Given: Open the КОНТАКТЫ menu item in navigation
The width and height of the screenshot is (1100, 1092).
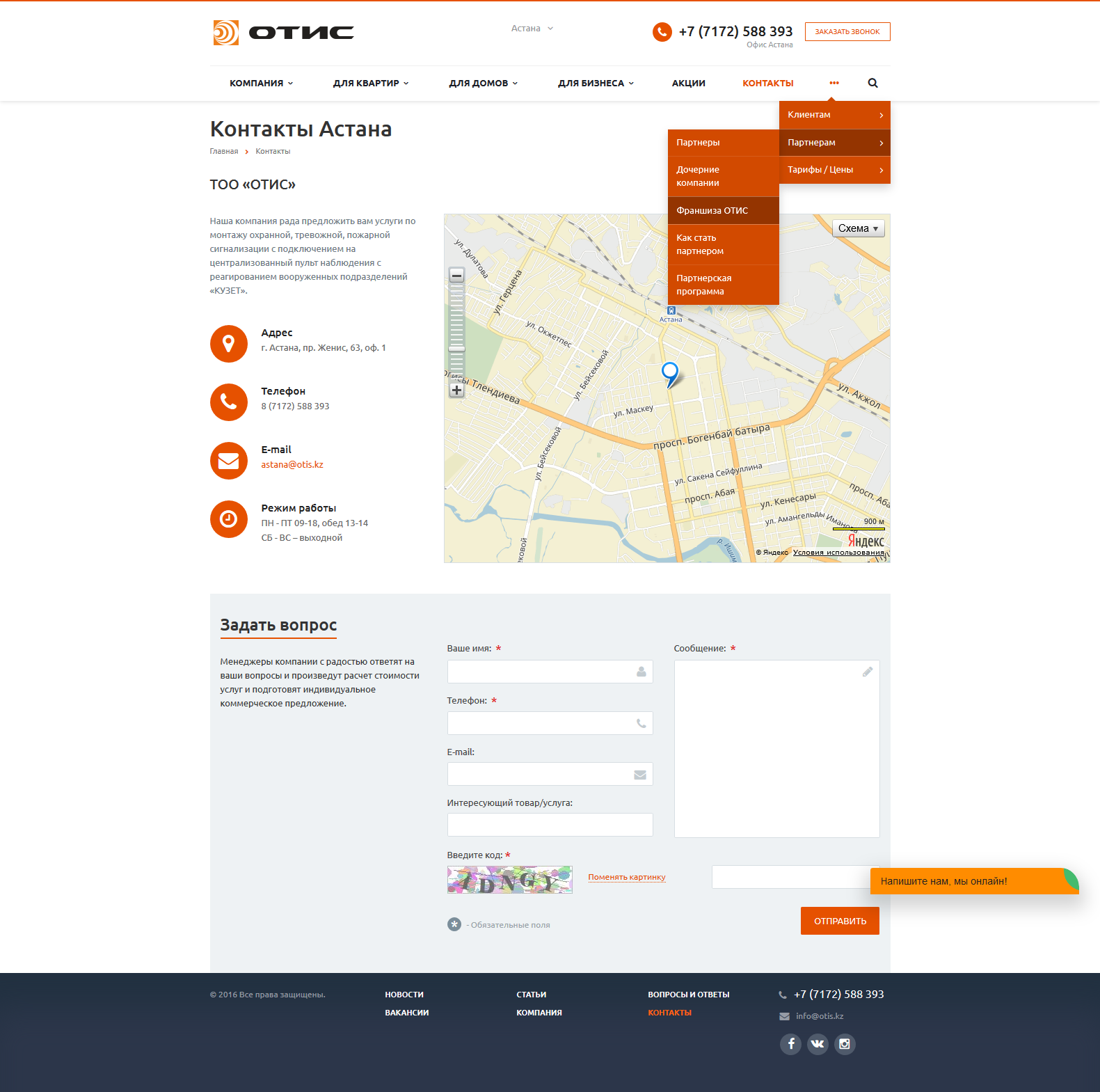Looking at the screenshot, I should (x=768, y=83).
